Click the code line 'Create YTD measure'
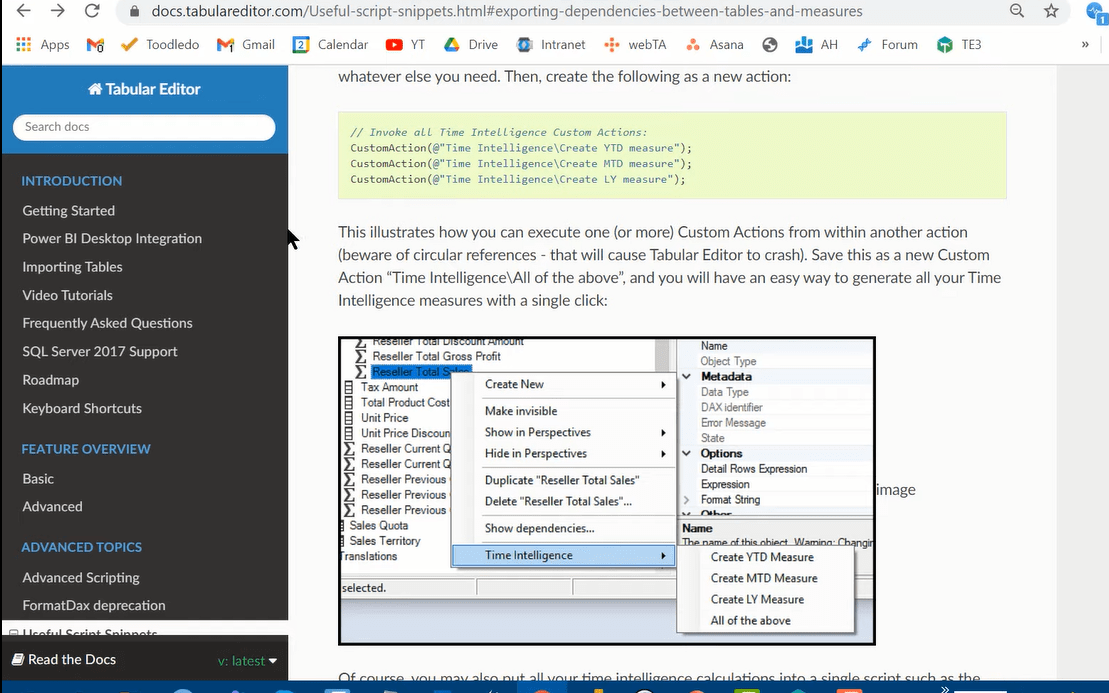 point(521,148)
